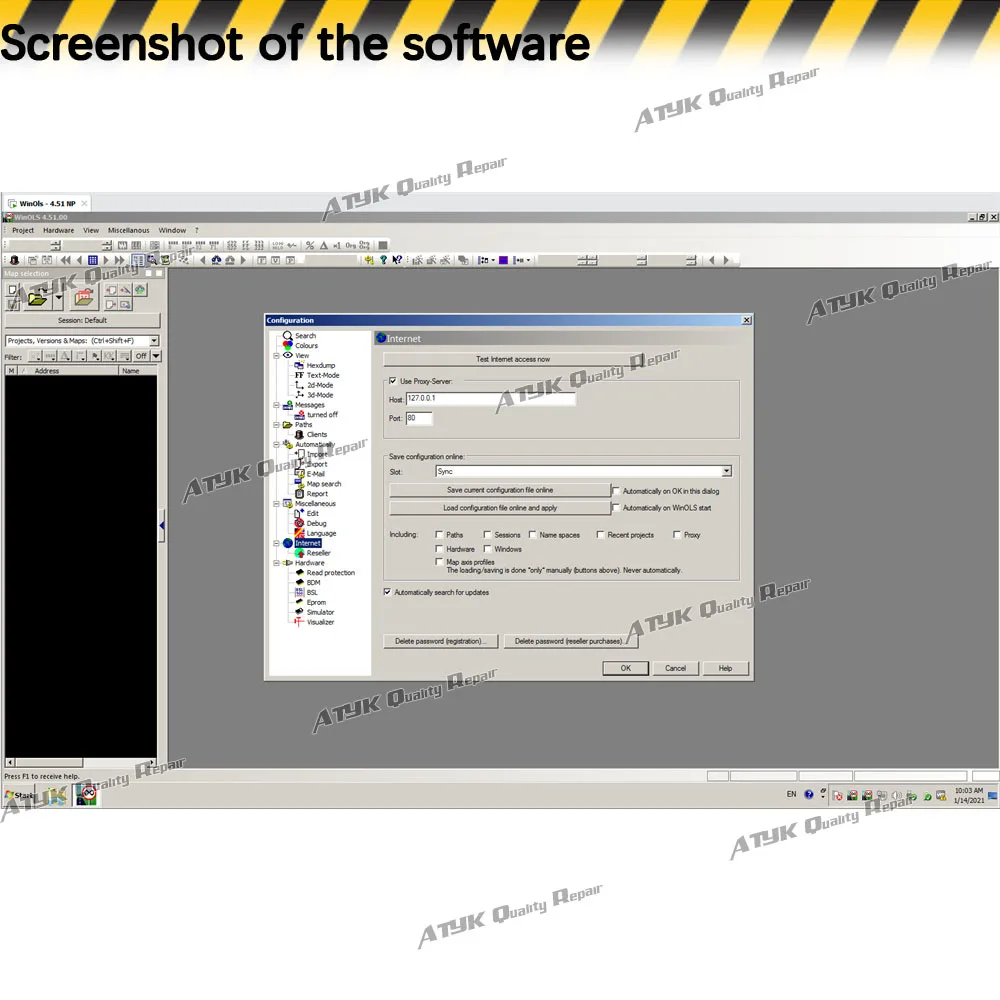Click Load configuration file online and apply

(499, 508)
